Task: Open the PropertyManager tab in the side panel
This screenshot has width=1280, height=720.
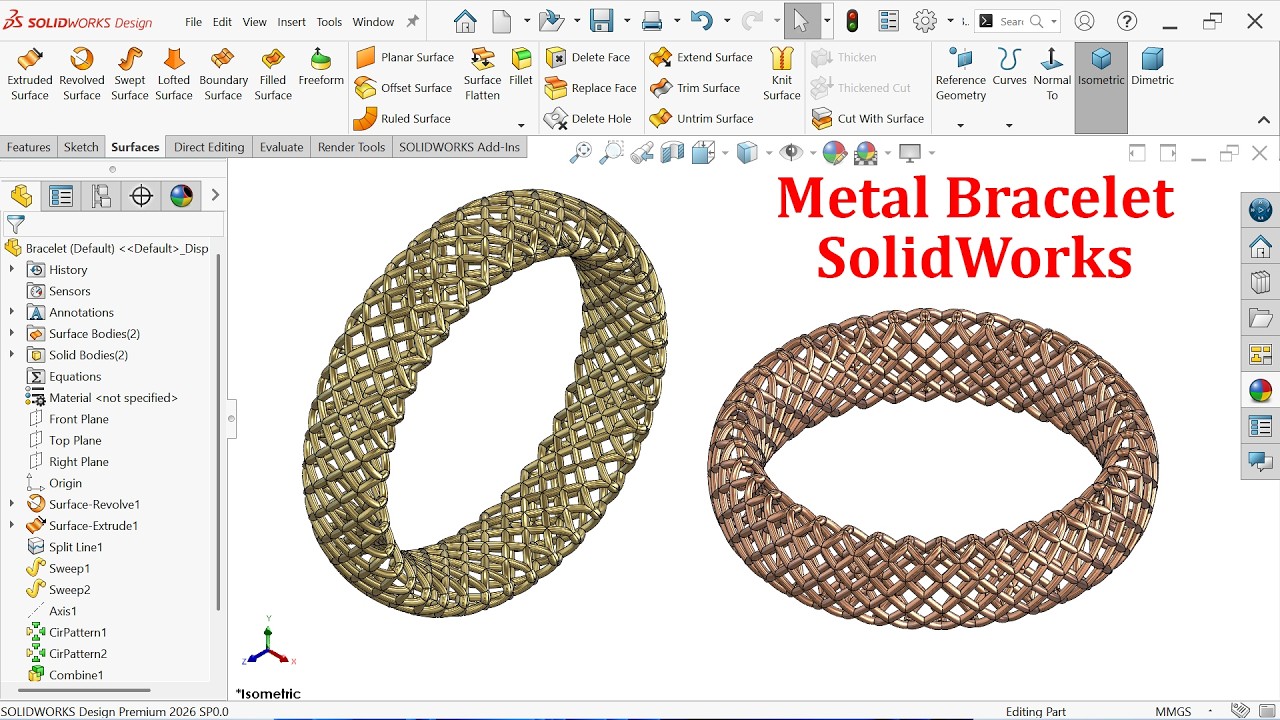Action: [x=61, y=196]
